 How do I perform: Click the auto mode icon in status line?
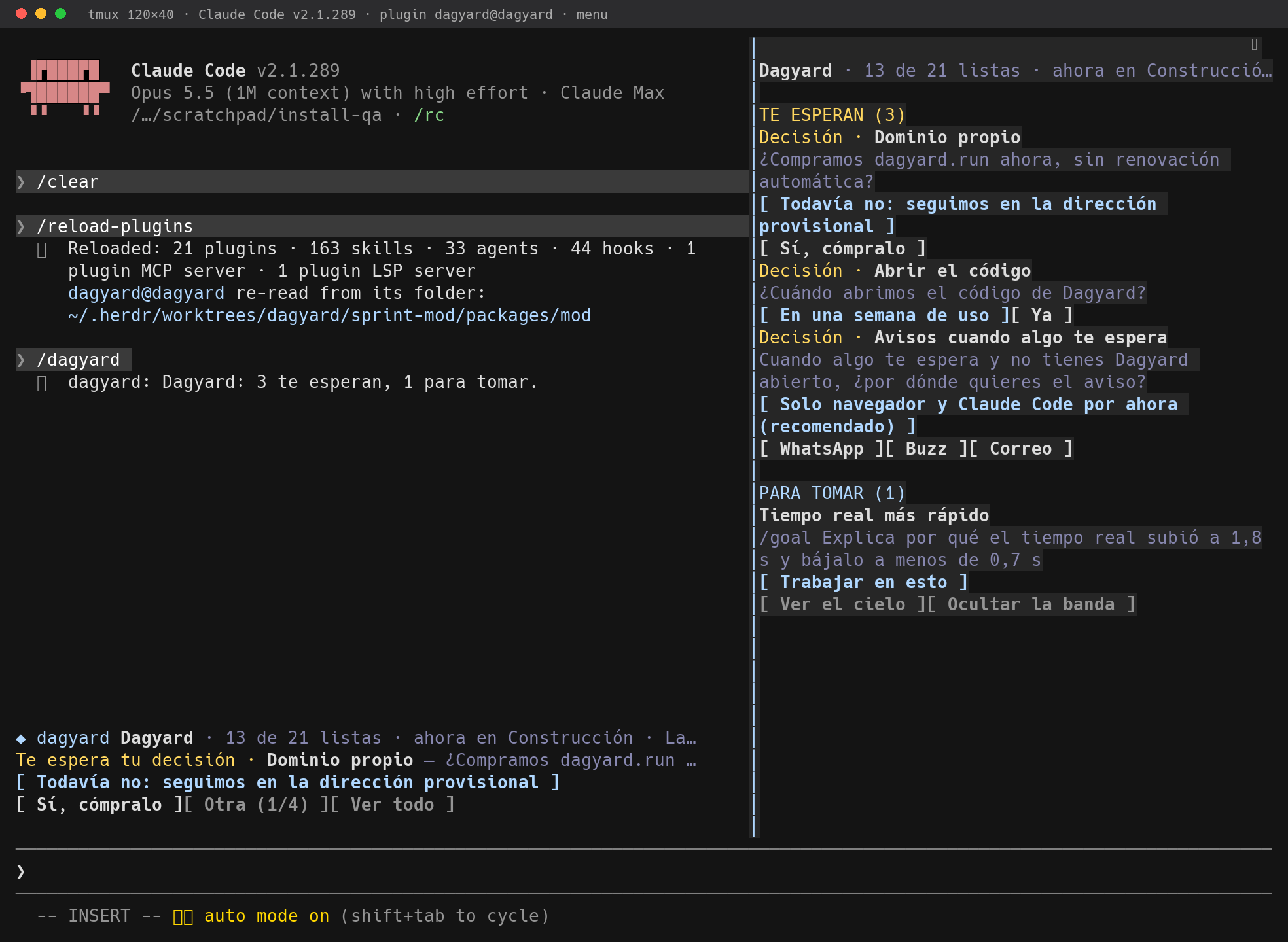(x=183, y=916)
